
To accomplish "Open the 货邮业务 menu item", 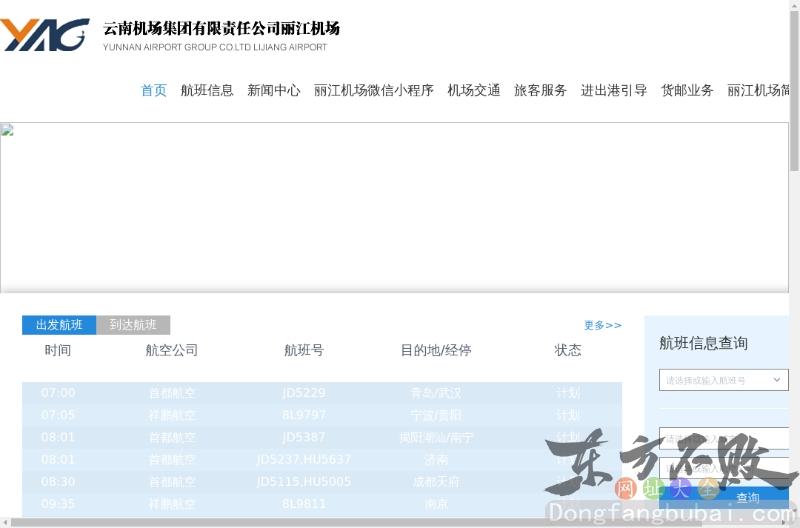I will 687,90.
